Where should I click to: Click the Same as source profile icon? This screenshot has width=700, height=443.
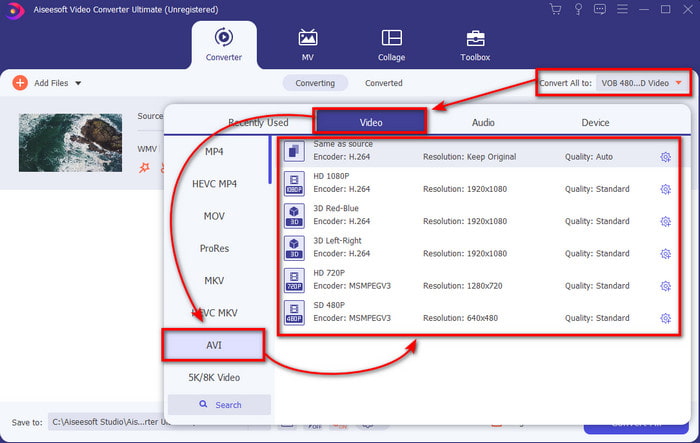coord(294,151)
